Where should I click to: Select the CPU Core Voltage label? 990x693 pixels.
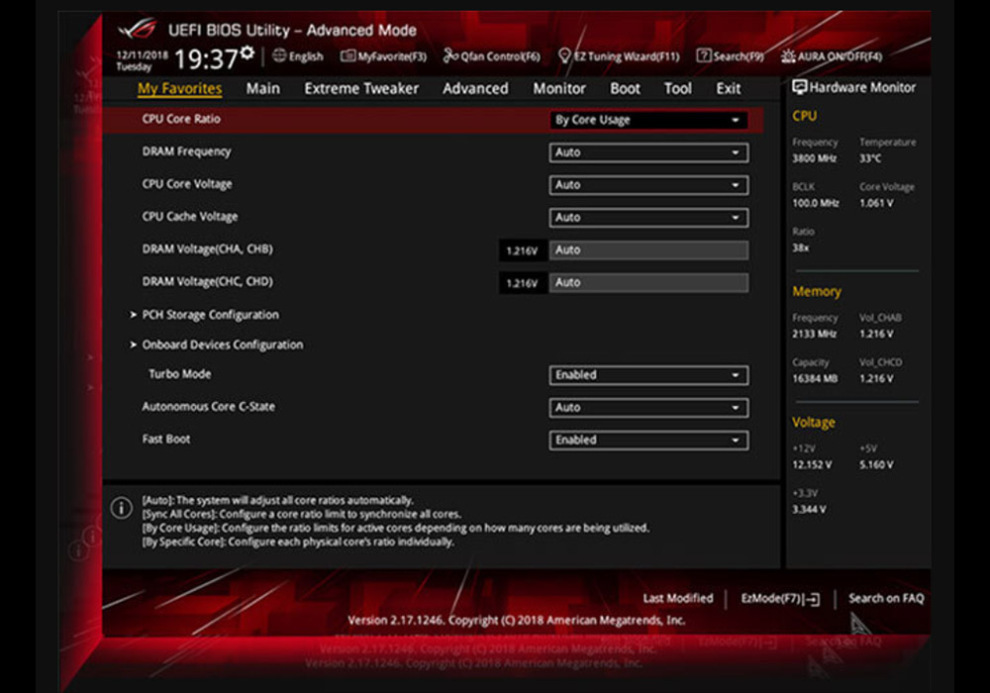pos(187,184)
